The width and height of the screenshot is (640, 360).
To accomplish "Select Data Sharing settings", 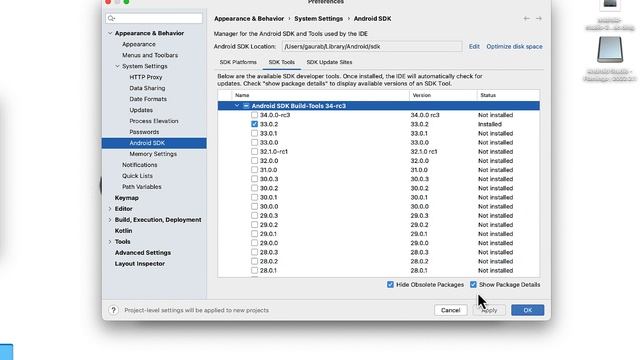I will point(147,88).
